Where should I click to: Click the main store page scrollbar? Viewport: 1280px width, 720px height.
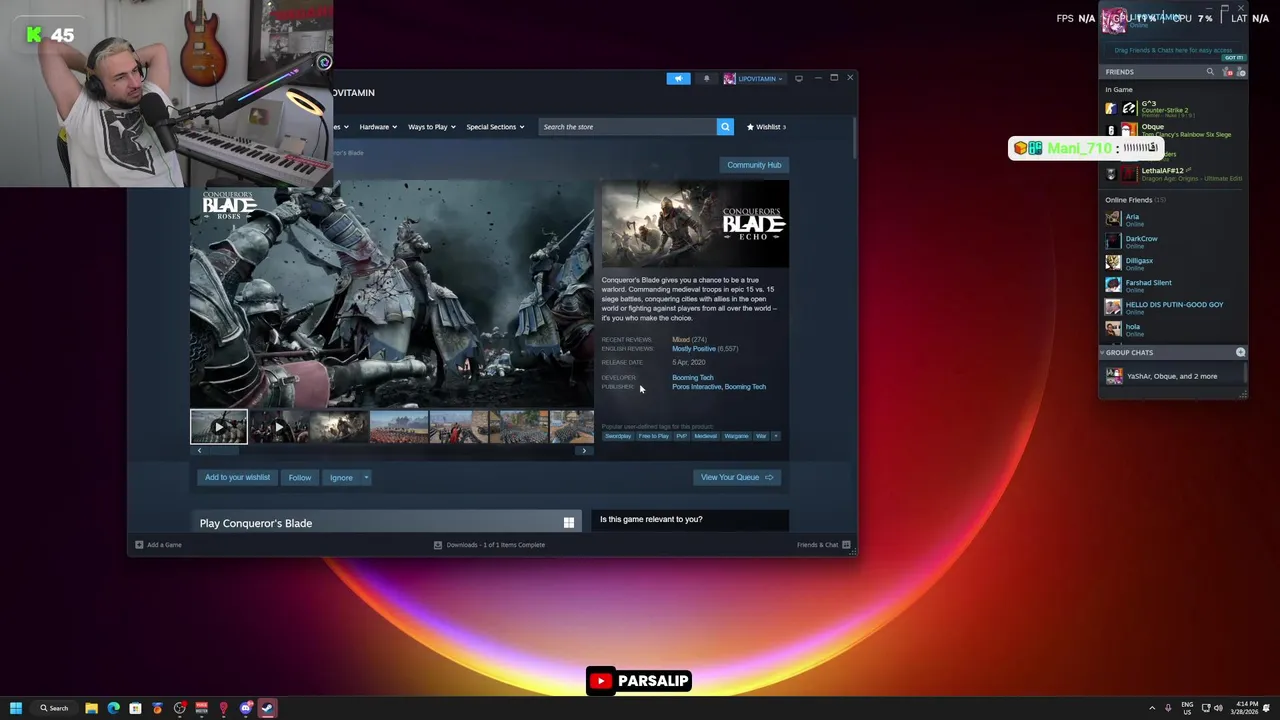(855, 138)
